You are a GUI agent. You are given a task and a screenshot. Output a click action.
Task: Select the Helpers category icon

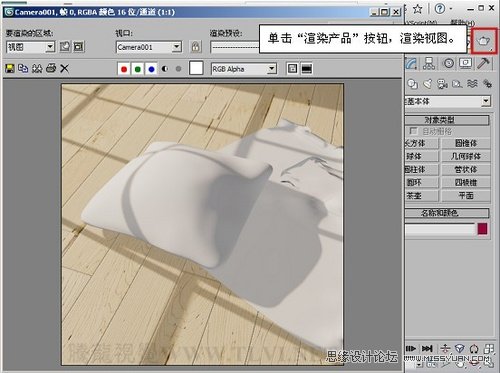[457, 84]
